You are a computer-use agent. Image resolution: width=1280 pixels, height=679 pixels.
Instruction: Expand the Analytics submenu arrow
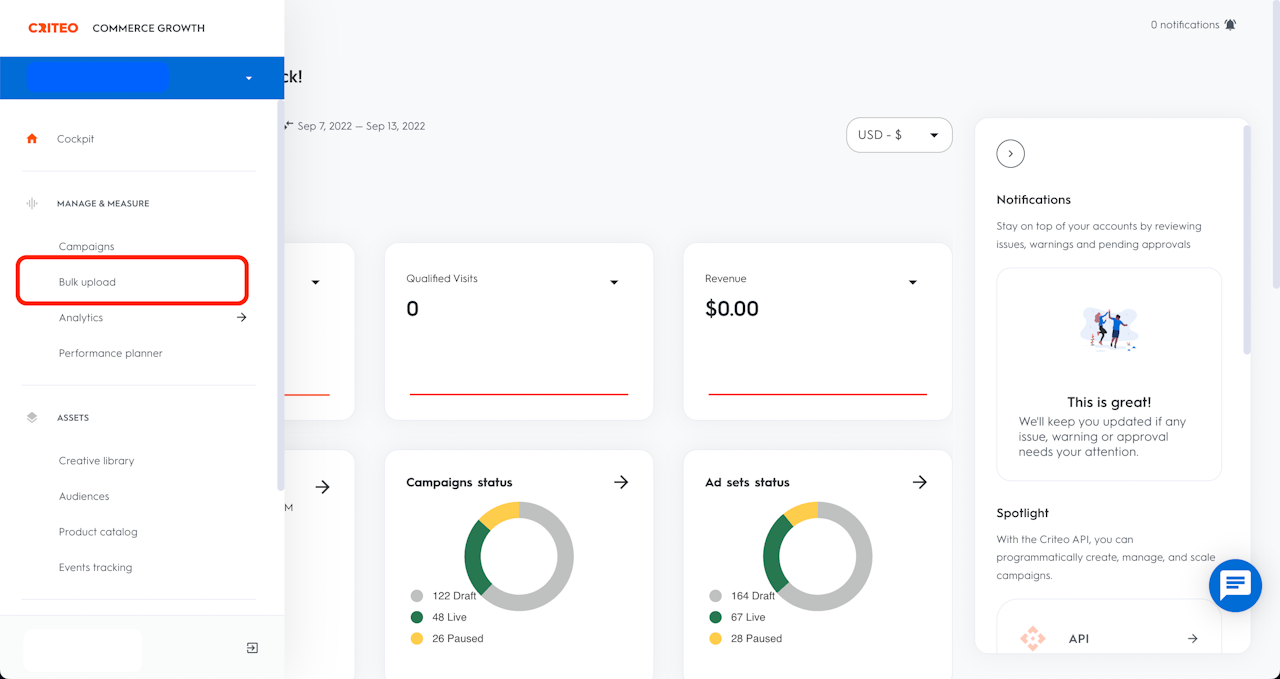(x=241, y=318)
